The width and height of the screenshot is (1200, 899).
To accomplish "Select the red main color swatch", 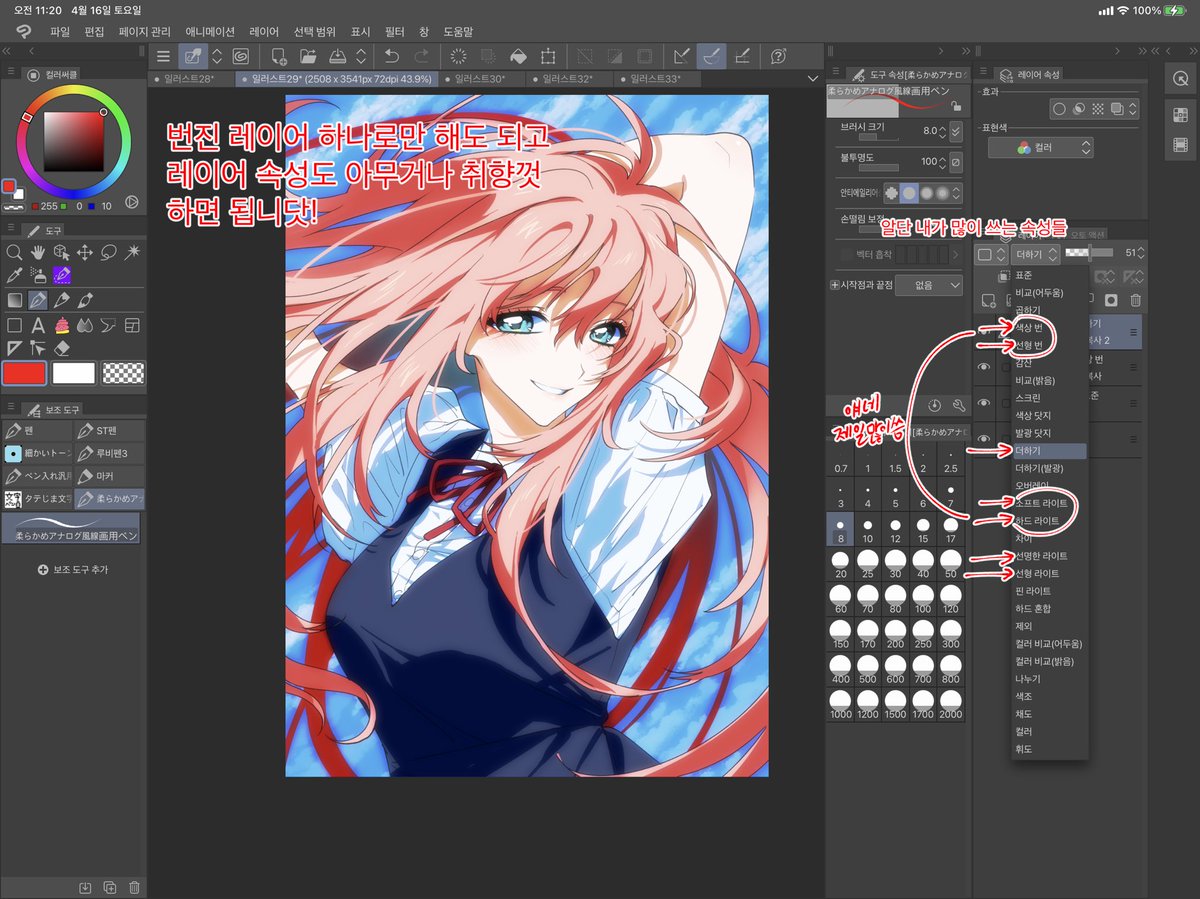I will tap(25, 373).
